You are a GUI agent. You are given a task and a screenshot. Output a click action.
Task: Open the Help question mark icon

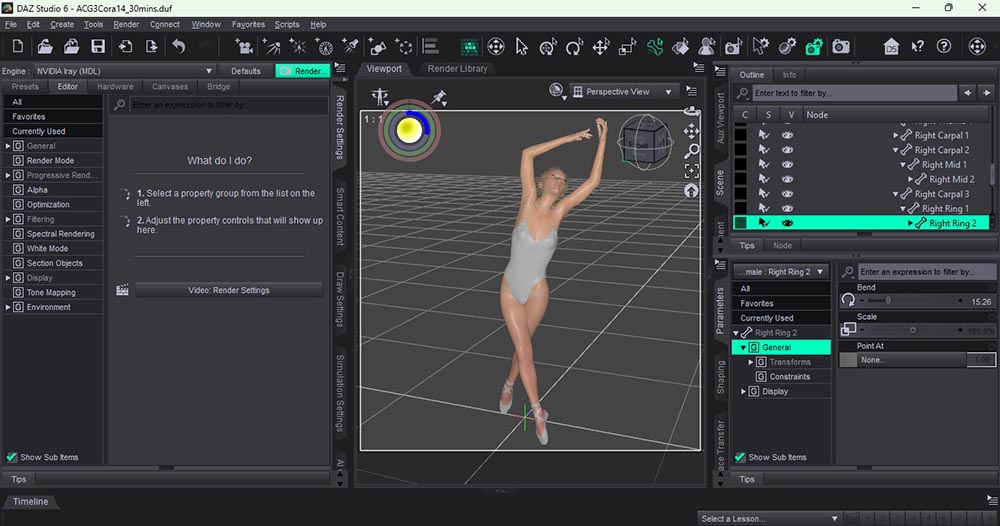944,47
